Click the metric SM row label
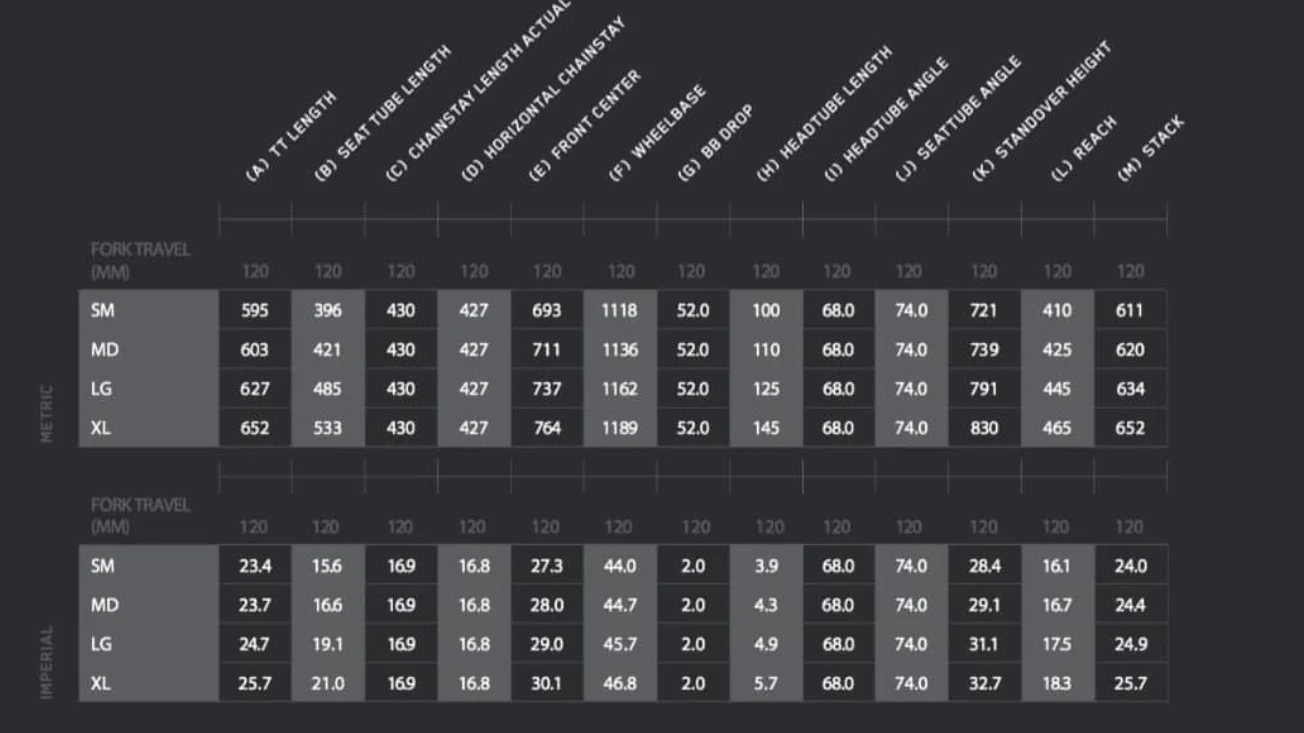 pyautogui.click(x=102, y=311)
